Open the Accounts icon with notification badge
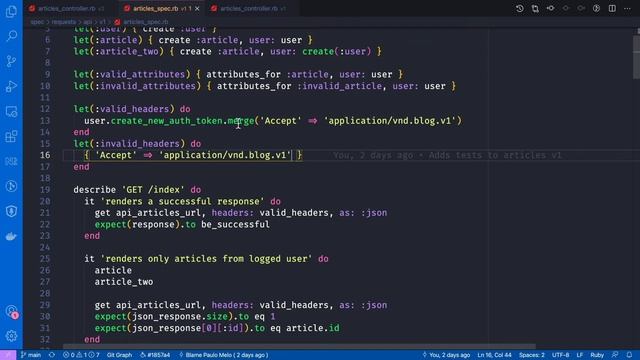This screenshot has height=360, width=640. click(x=11, y=311)
